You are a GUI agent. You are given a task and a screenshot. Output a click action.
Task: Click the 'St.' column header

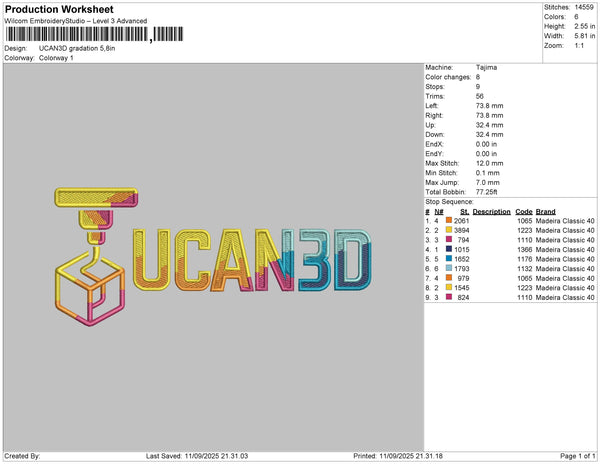click(x=465, y=212)
